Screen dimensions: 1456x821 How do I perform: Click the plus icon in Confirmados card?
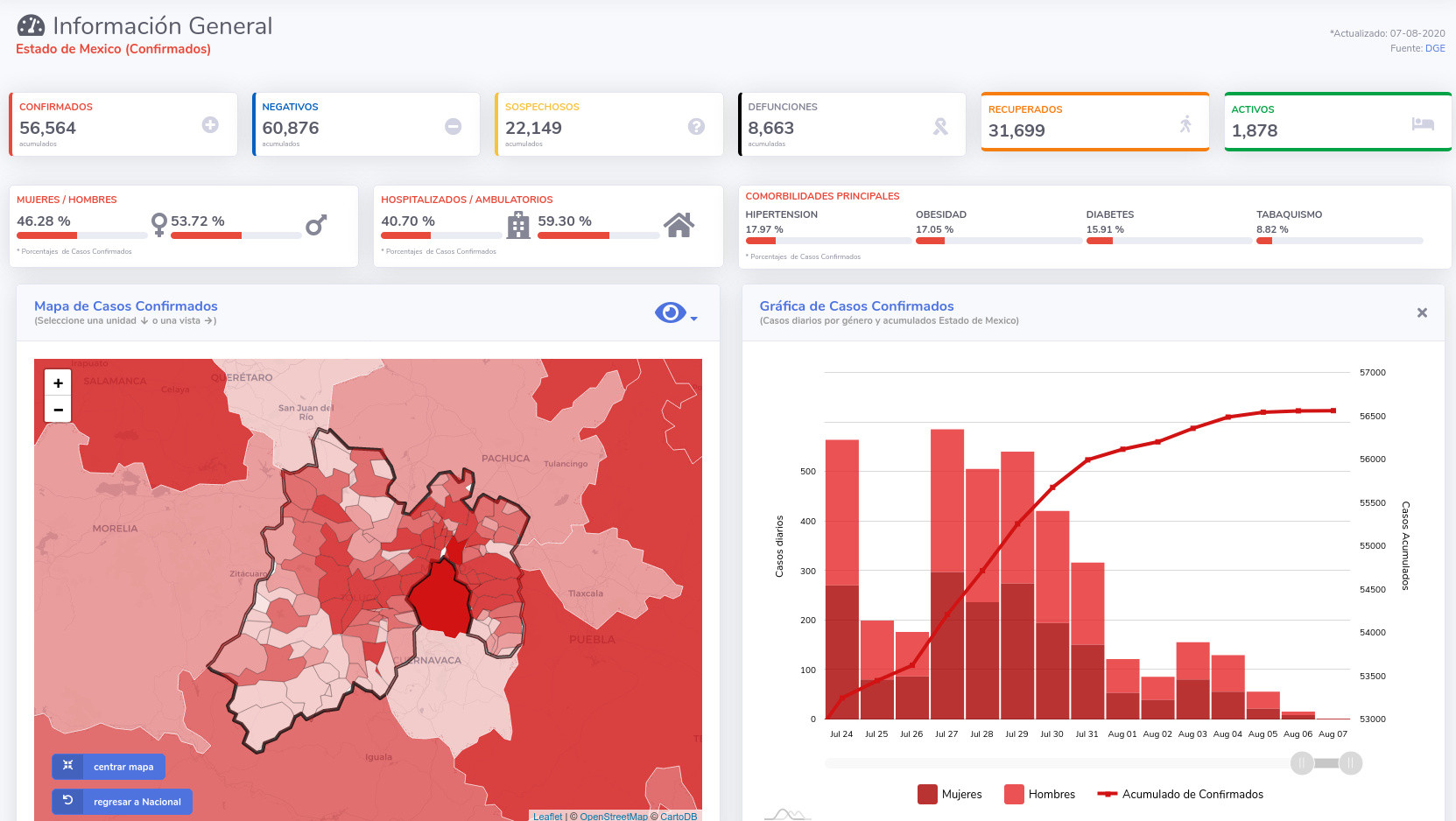pyautogui.click(x=210, y=125)
